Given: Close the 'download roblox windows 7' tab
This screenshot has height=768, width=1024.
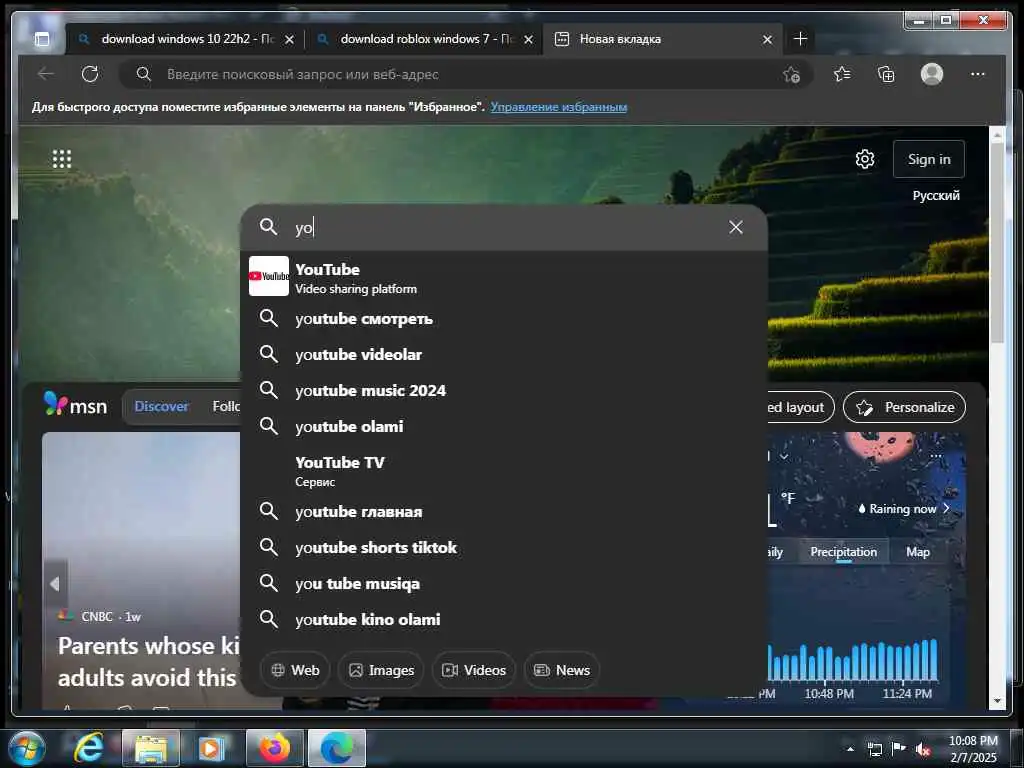Looking at the screenshot, I should click(x=528, y=40).
